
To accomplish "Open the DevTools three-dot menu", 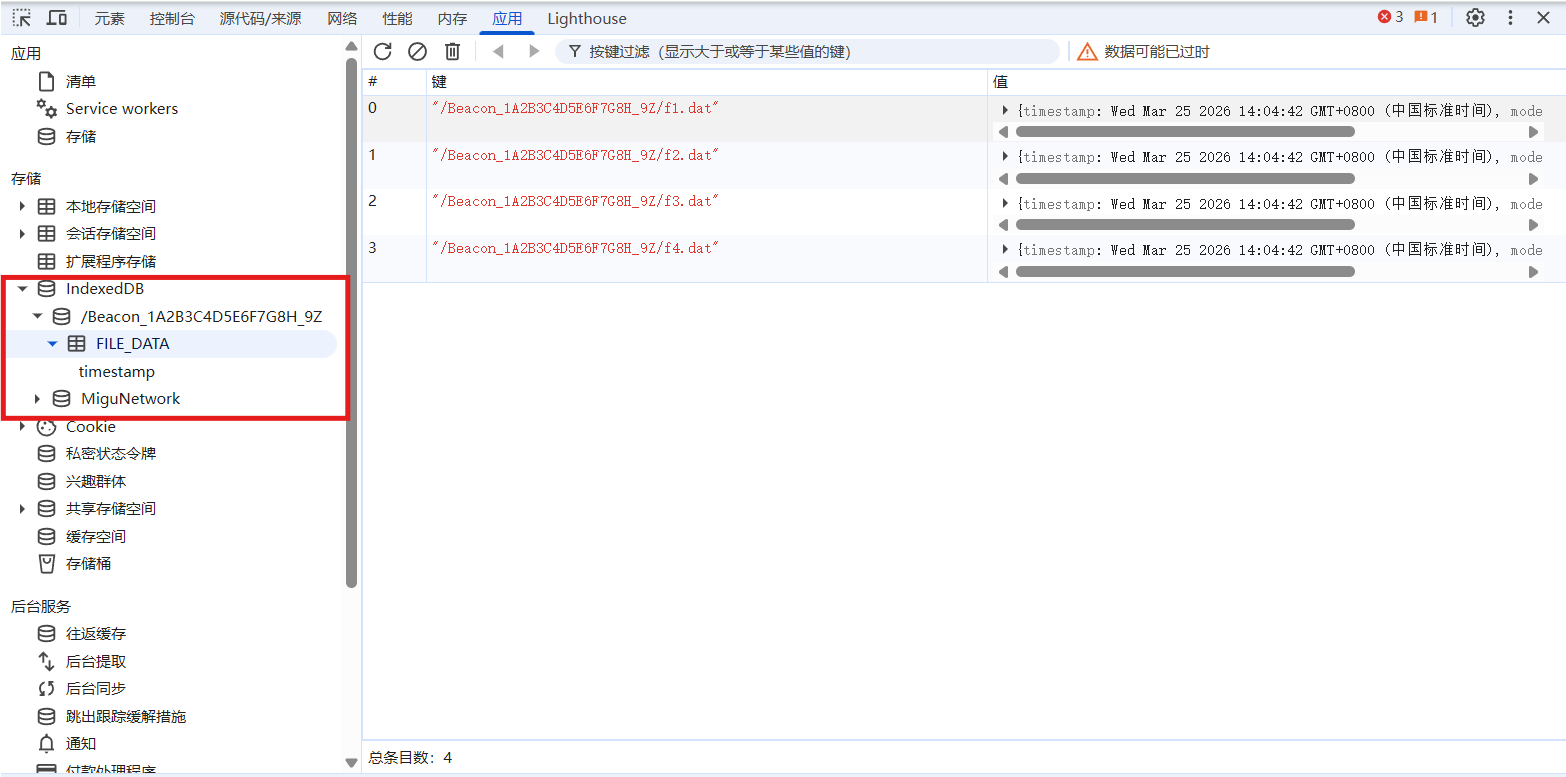I will click(x=1510, y=18).
